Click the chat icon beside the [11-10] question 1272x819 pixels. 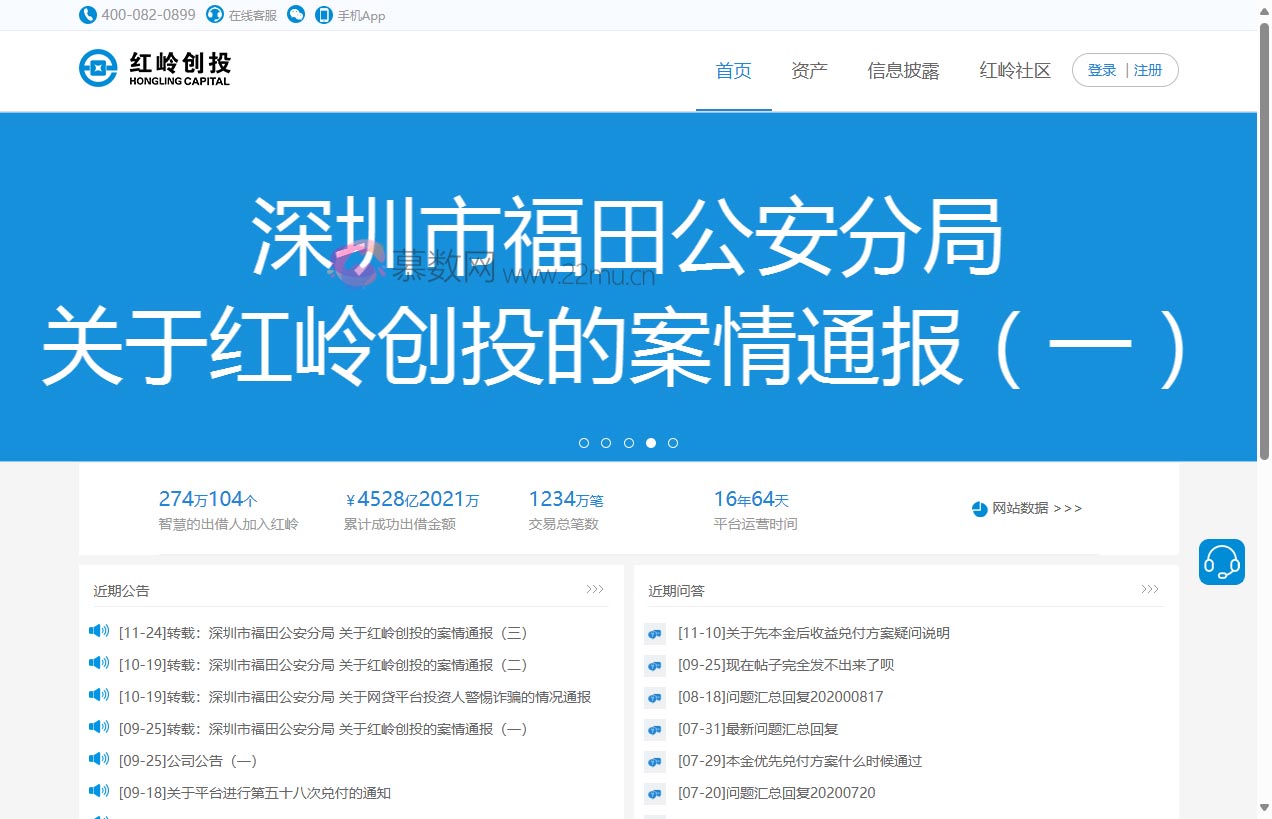tap(655, 634)
